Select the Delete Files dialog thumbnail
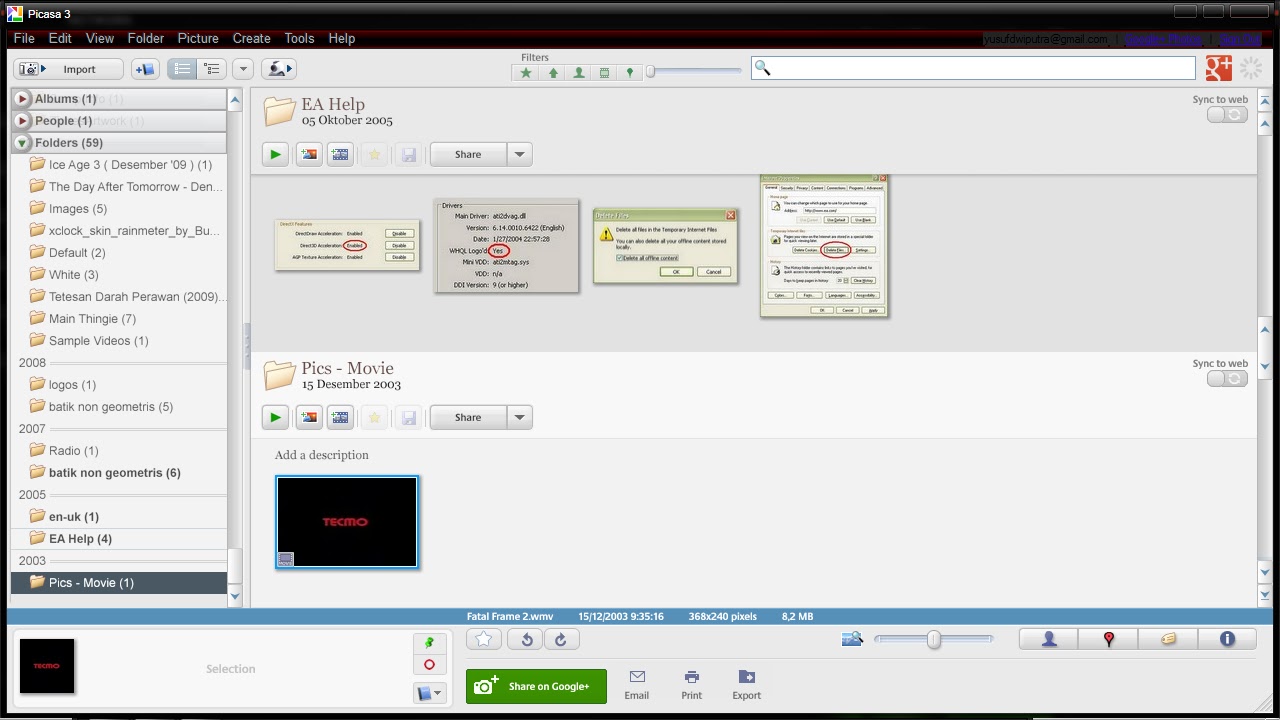This screenshot has height=720, width=1280. pyautogui.click(x=665, y=246)
